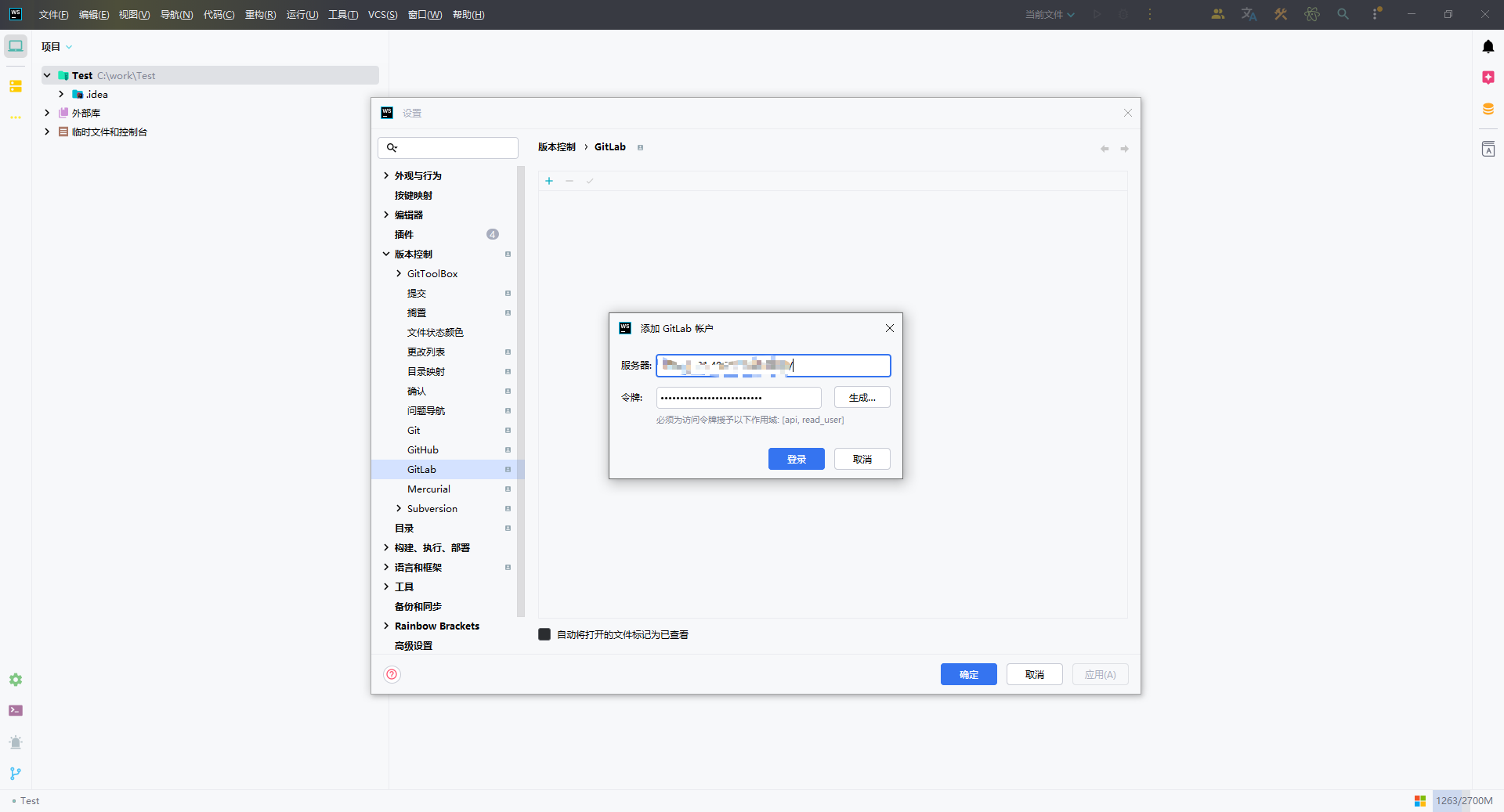Expand the .idea folder in project tree
Viewport: 1504px width, 812px height.
(x=61, y=94)
